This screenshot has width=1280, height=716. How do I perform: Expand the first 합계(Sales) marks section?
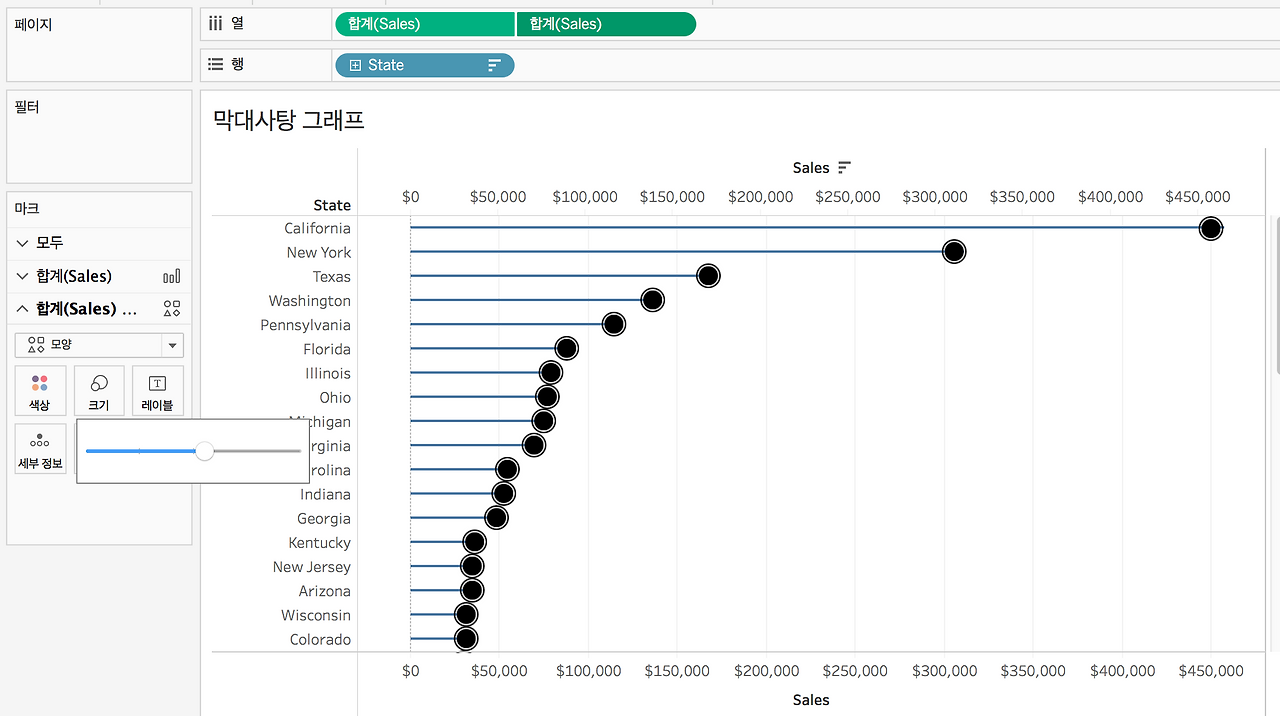[23, 276]
